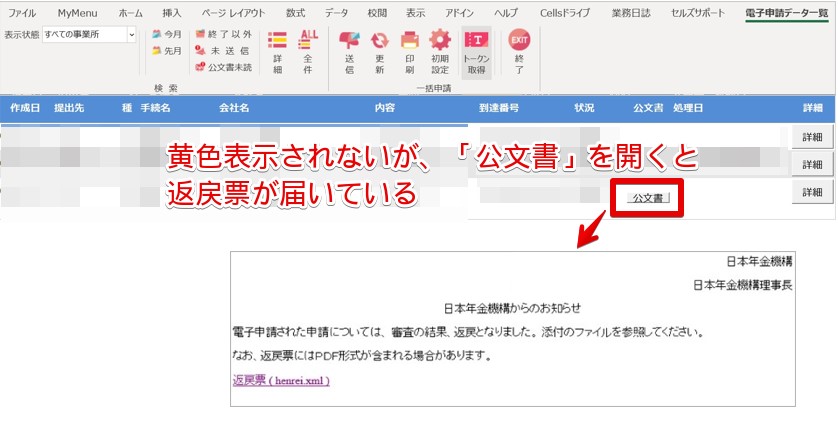Switch to the 挿入 tab

(172, 13)
